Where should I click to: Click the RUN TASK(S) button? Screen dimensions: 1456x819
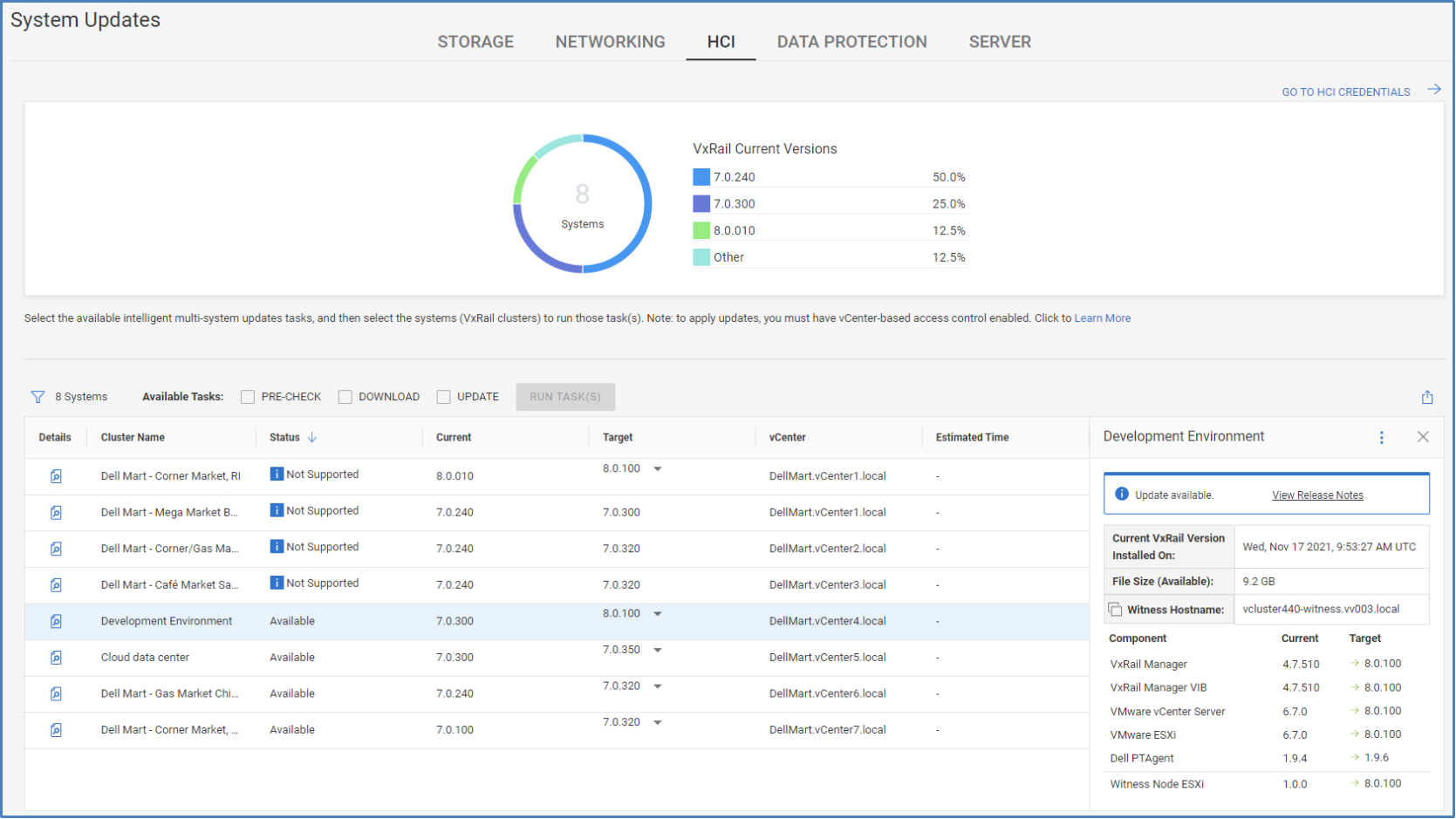[x=565, y=397]
